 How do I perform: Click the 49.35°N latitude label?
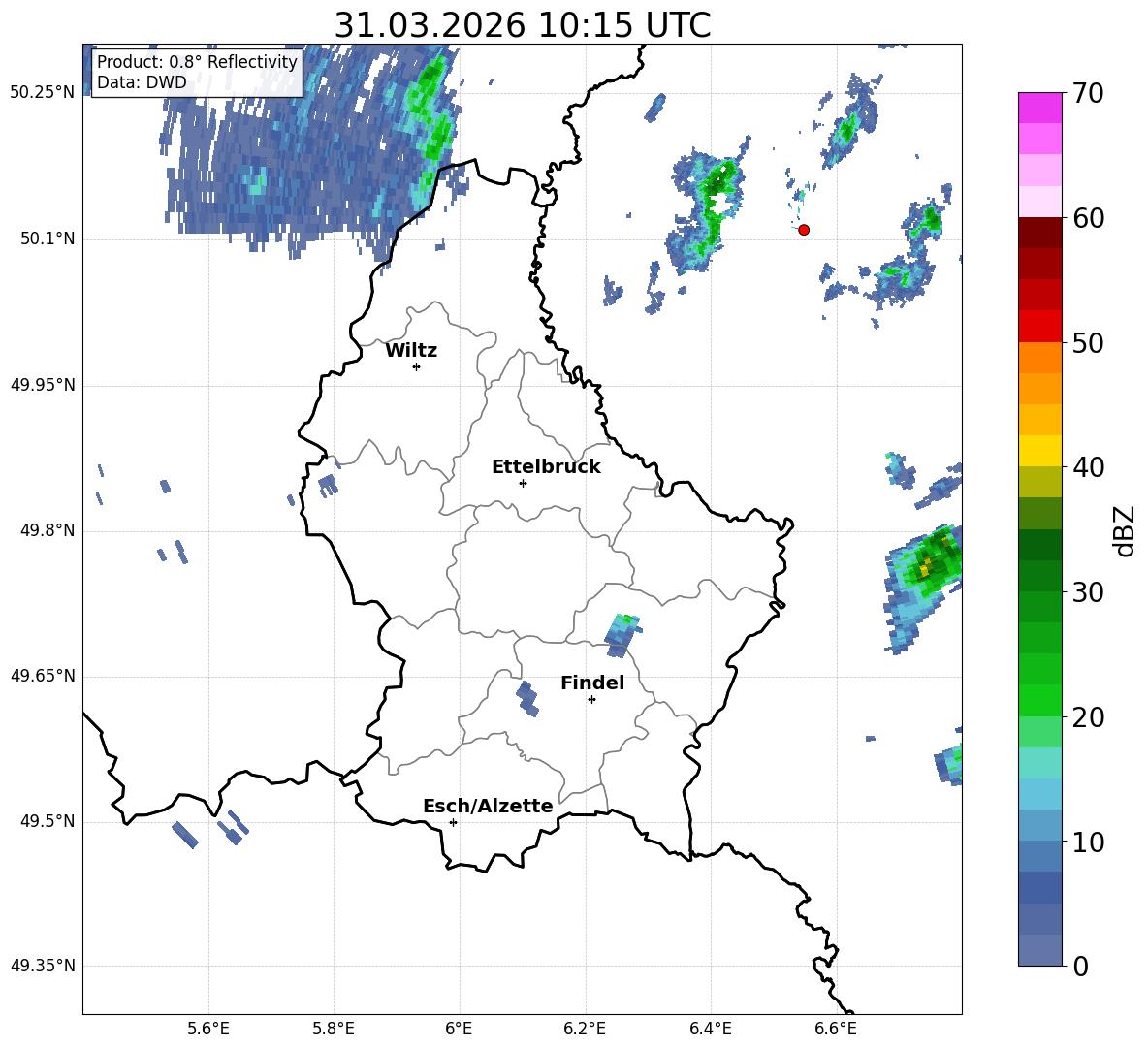pyautogui.click(x=43, y=966)
